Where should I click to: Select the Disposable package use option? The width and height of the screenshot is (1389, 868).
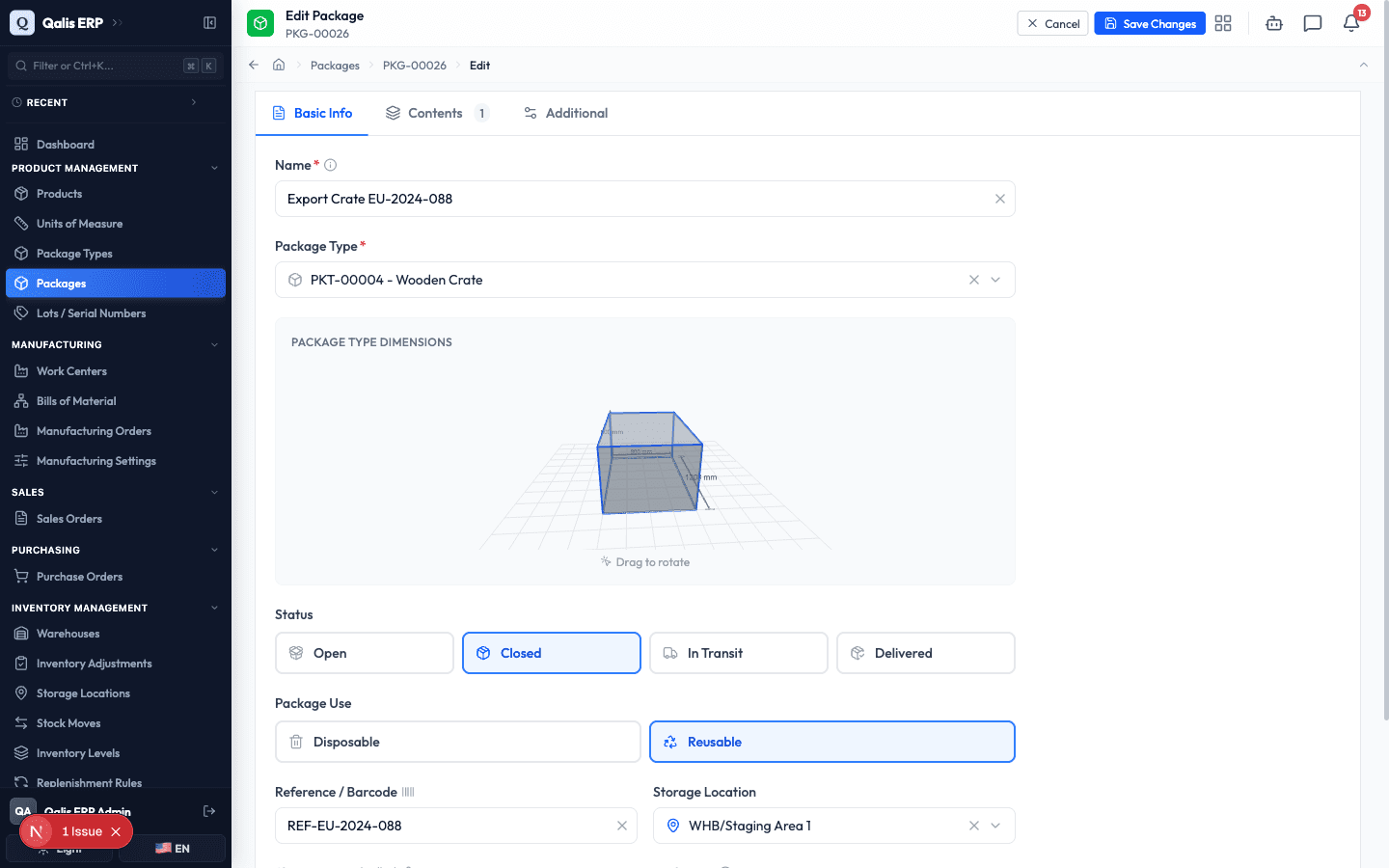pos(458,742)
